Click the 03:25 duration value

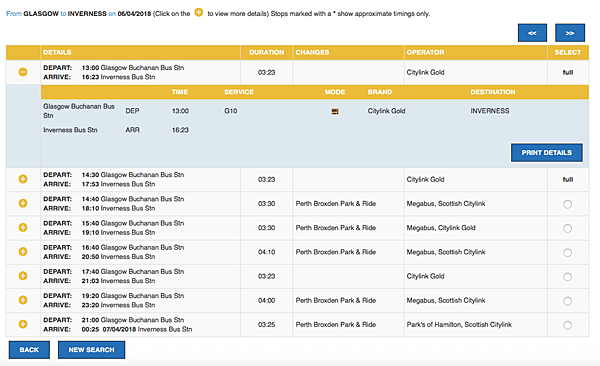[x=266, y=325]
